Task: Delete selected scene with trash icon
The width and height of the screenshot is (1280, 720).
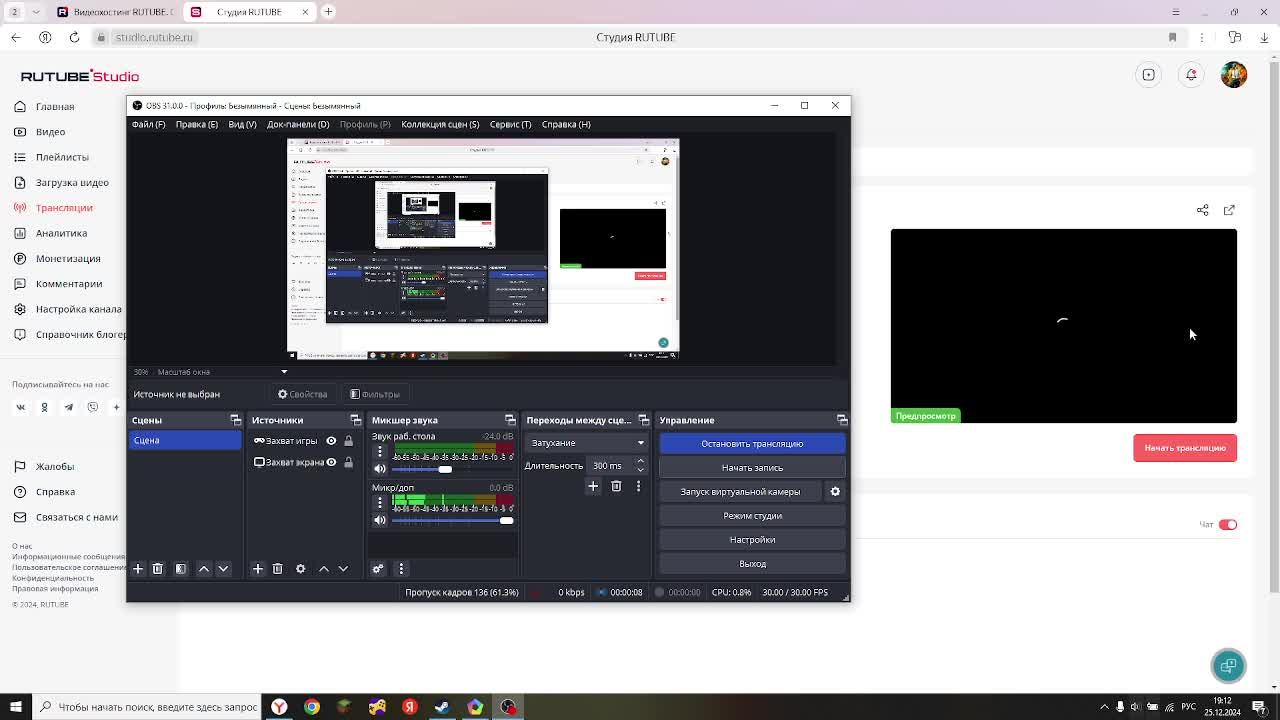Action: [x=157, y=569]
